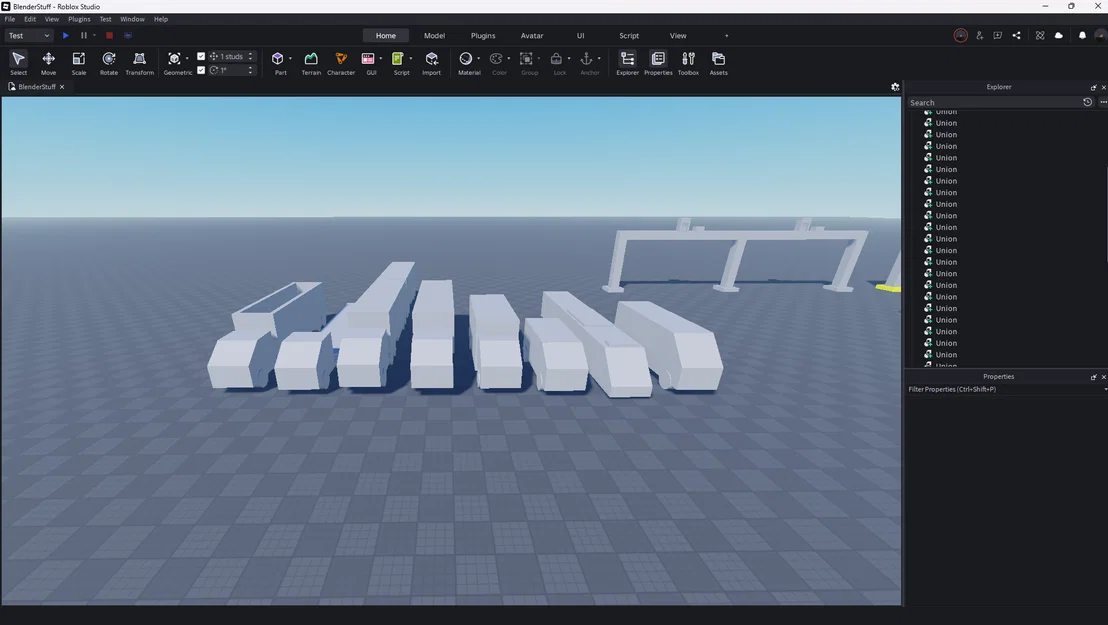Expand the Script tool dropdown arrow
Screen dimensions: 1108x625
411,59
